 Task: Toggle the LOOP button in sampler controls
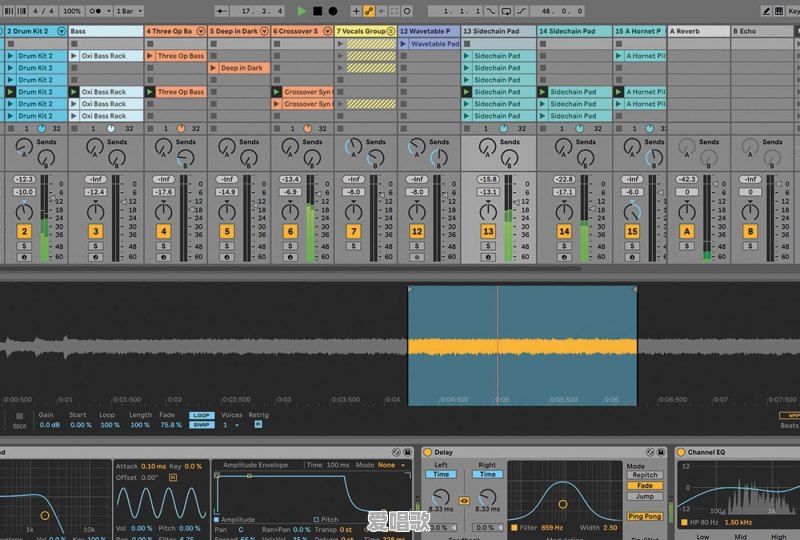tap(202, 415)
